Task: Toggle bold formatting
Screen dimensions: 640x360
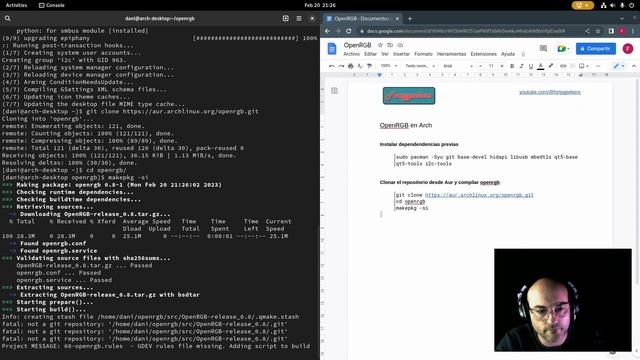Action: click(x=512, y=66)
